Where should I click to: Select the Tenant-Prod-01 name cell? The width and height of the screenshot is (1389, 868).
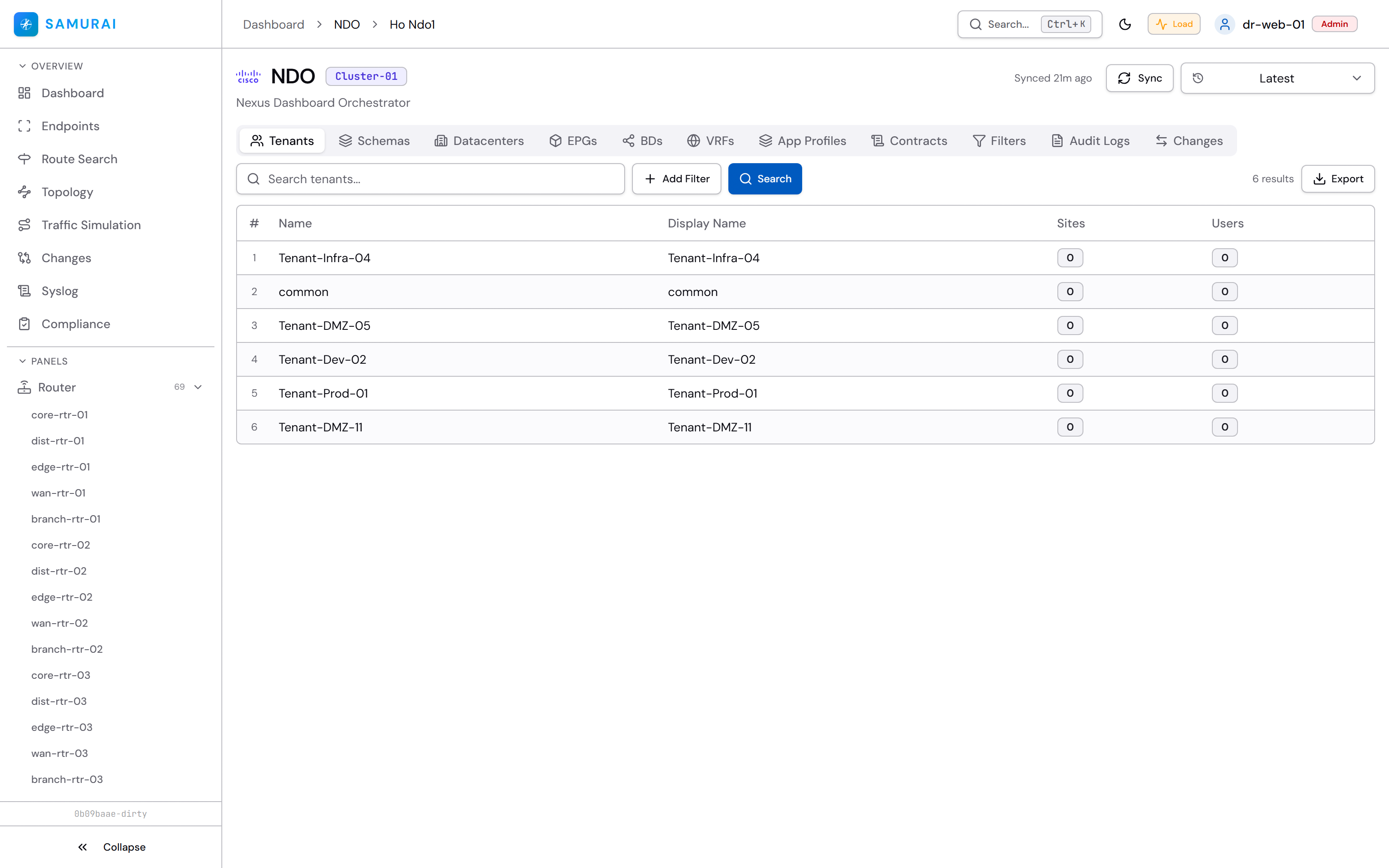(323, 393)
